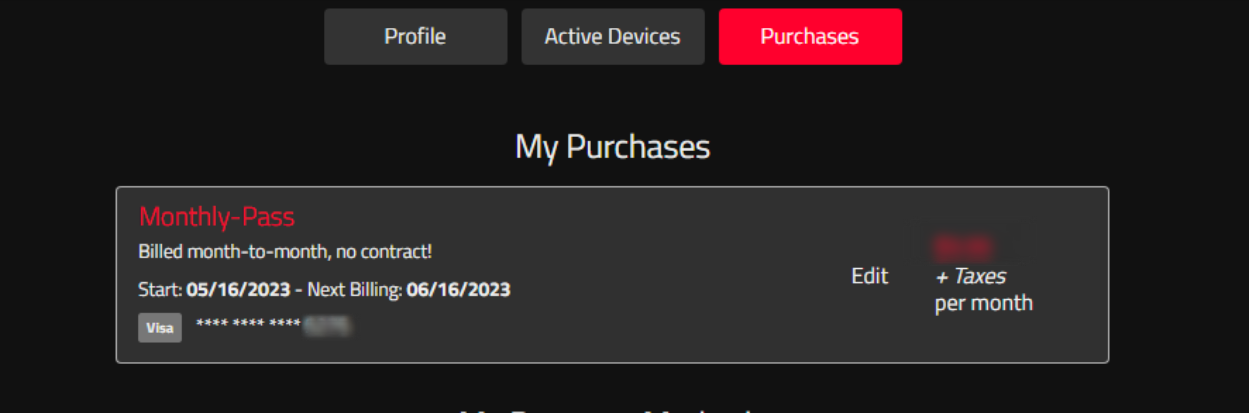Click the 'per month' billing text
This screenshot has height=413, width=1249.
(984, 302)
